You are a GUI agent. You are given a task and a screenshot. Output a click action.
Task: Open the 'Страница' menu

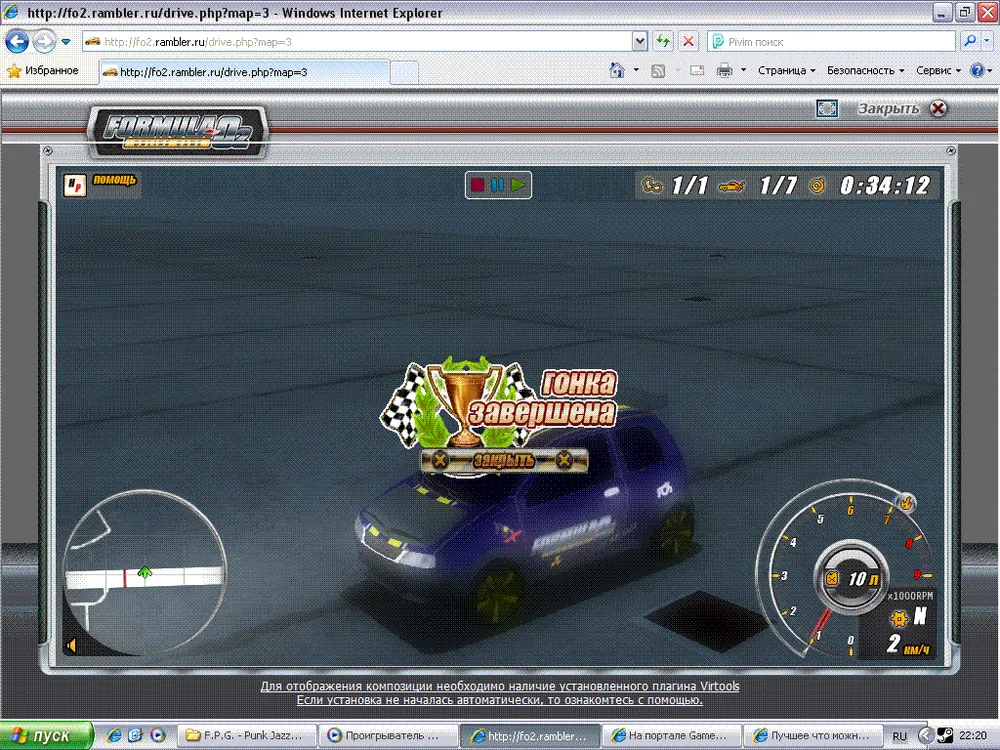(x=786, y=71)
